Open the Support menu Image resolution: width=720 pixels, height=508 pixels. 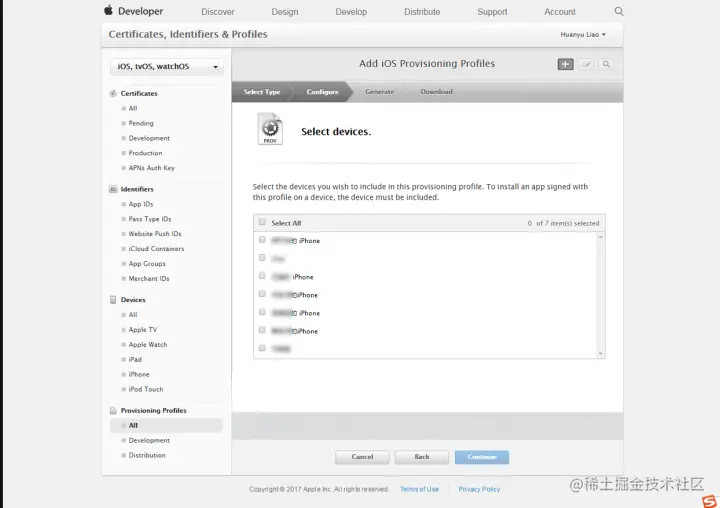click(492, 12)
